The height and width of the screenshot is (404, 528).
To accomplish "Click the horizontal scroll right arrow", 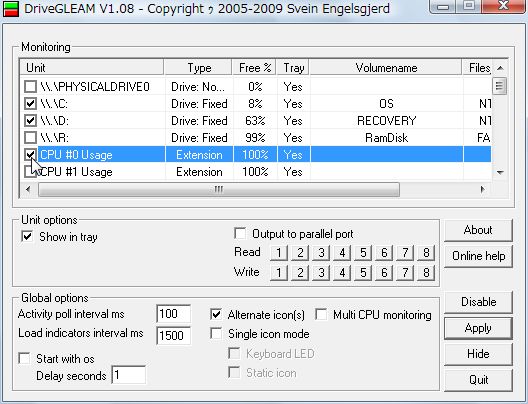I will click(x=483, y=189).
